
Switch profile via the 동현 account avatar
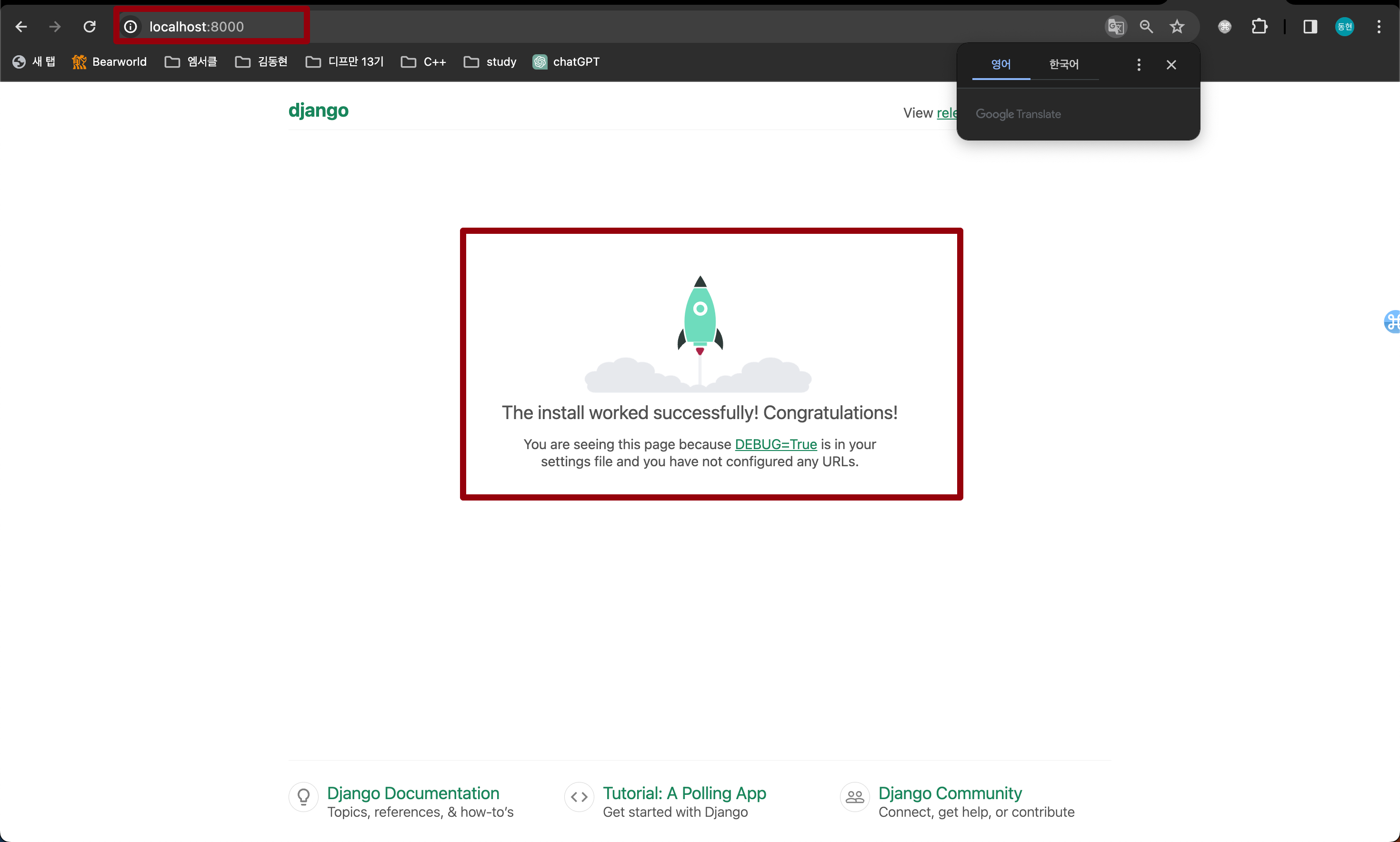coord(1344,26)
